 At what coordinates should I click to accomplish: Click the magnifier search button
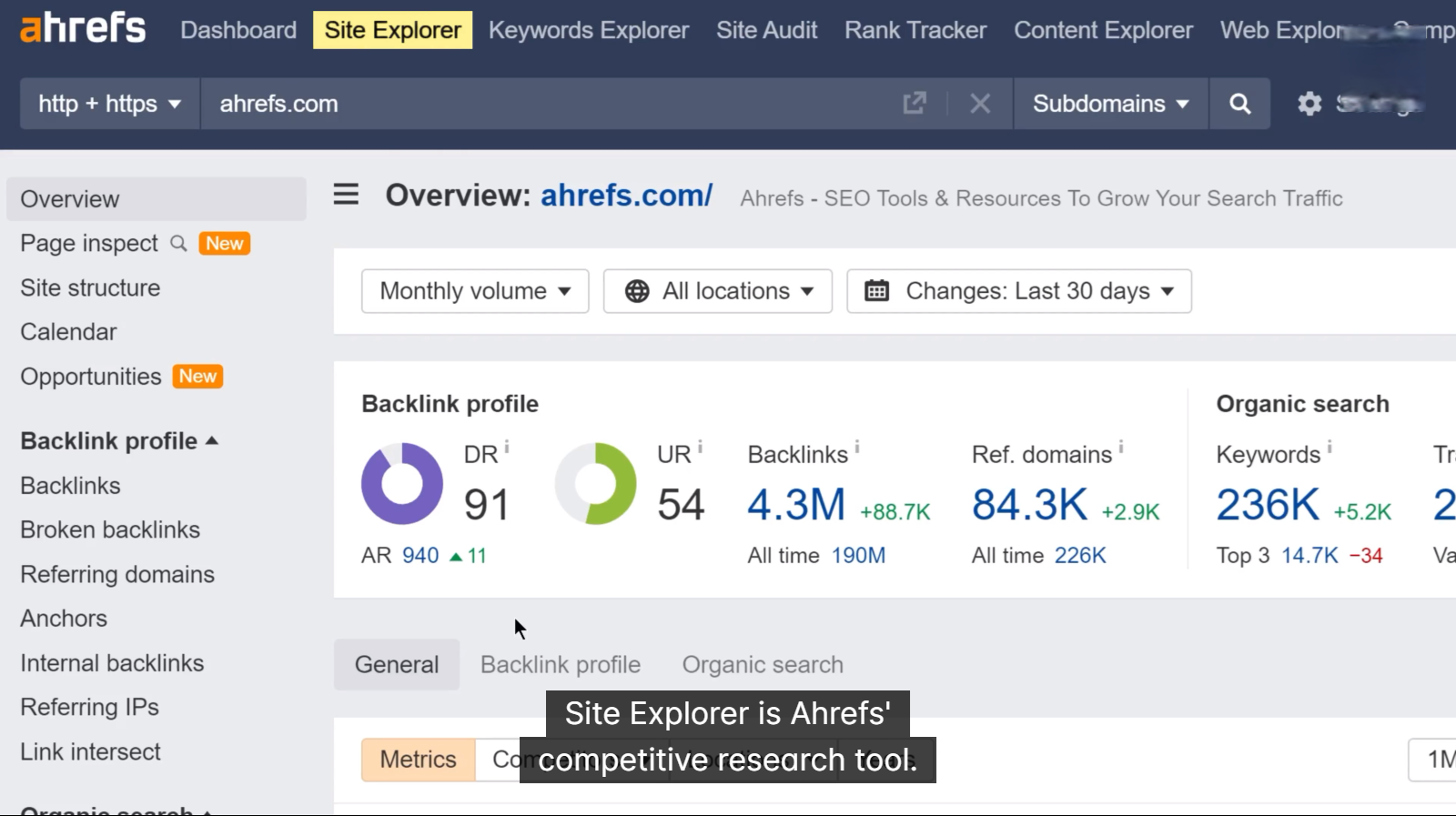pos(1239,104)
